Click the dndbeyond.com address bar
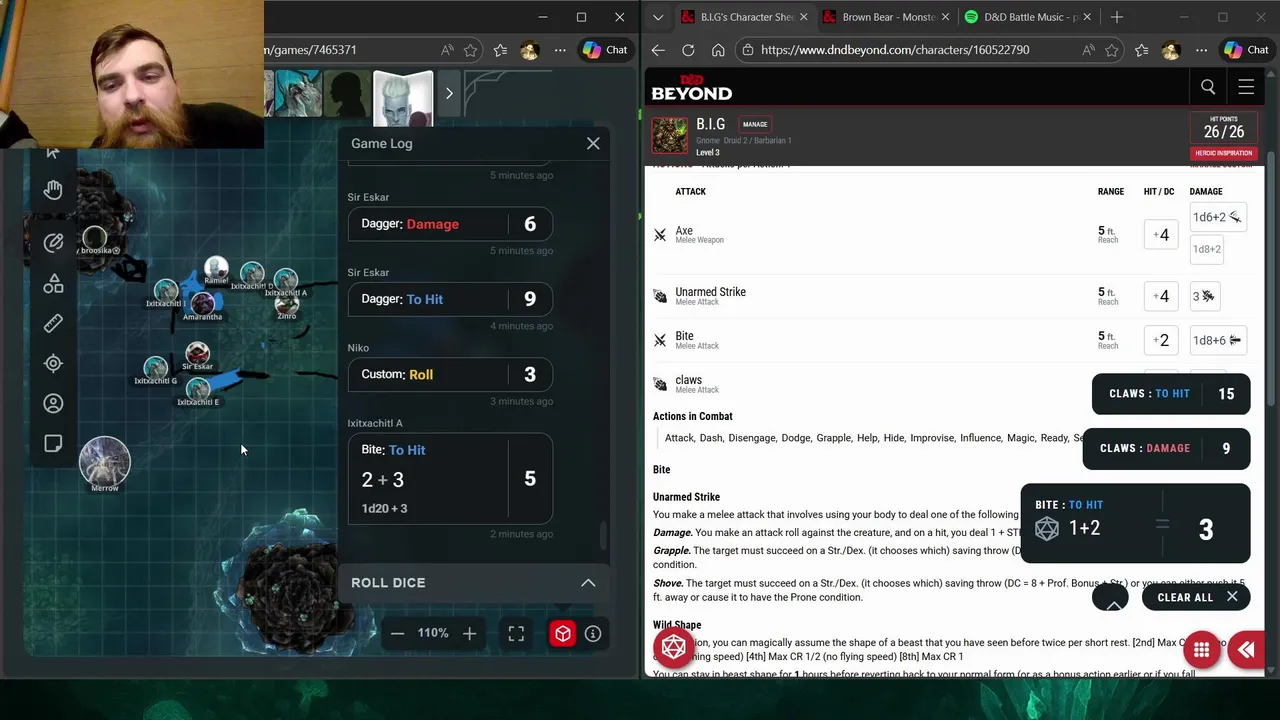1280x720 pixels. click(895, 50)
